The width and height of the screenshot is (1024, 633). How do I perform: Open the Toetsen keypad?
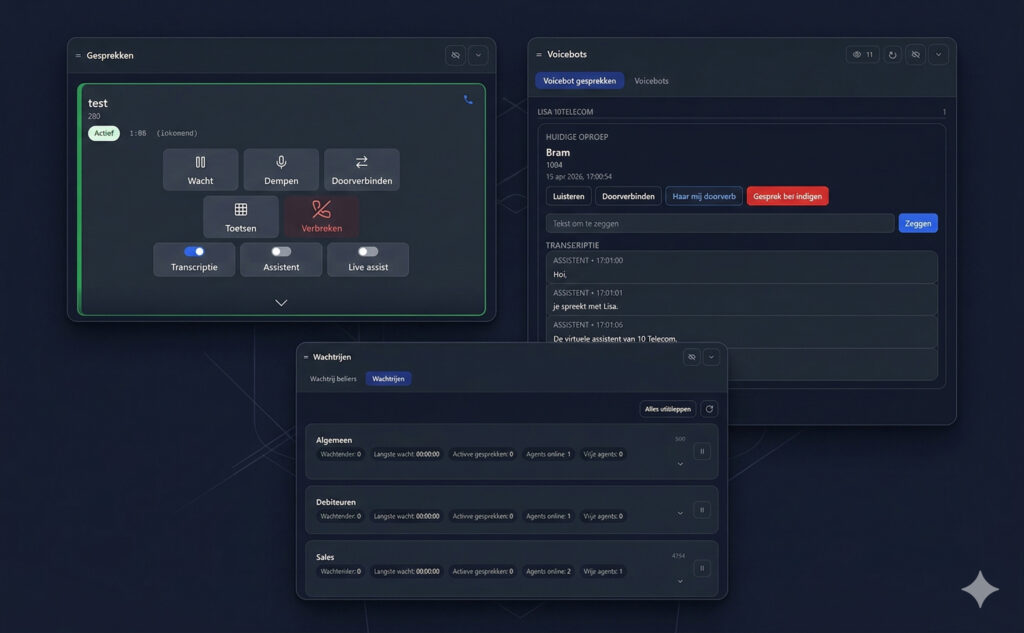[x=240, y=216]
